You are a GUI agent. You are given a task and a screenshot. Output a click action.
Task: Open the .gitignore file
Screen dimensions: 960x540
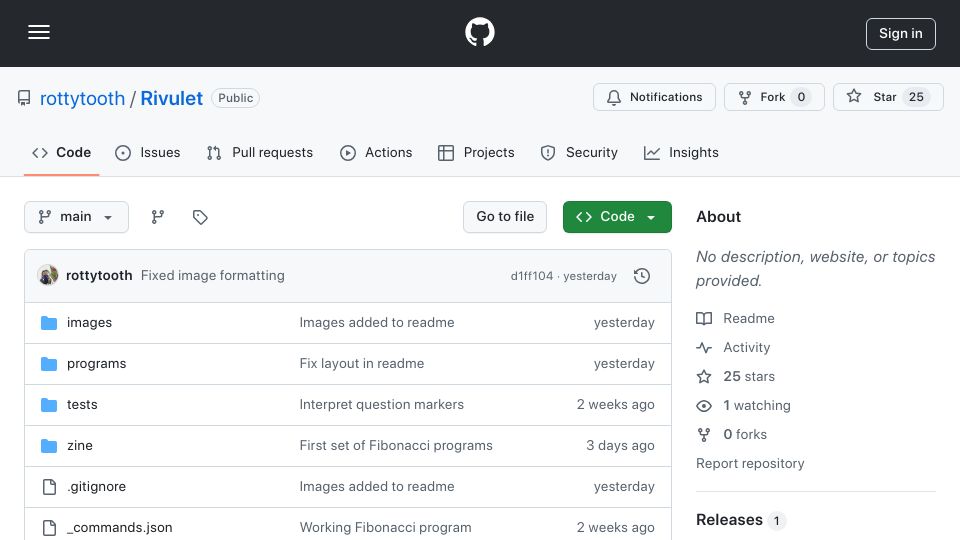point(96,487)
